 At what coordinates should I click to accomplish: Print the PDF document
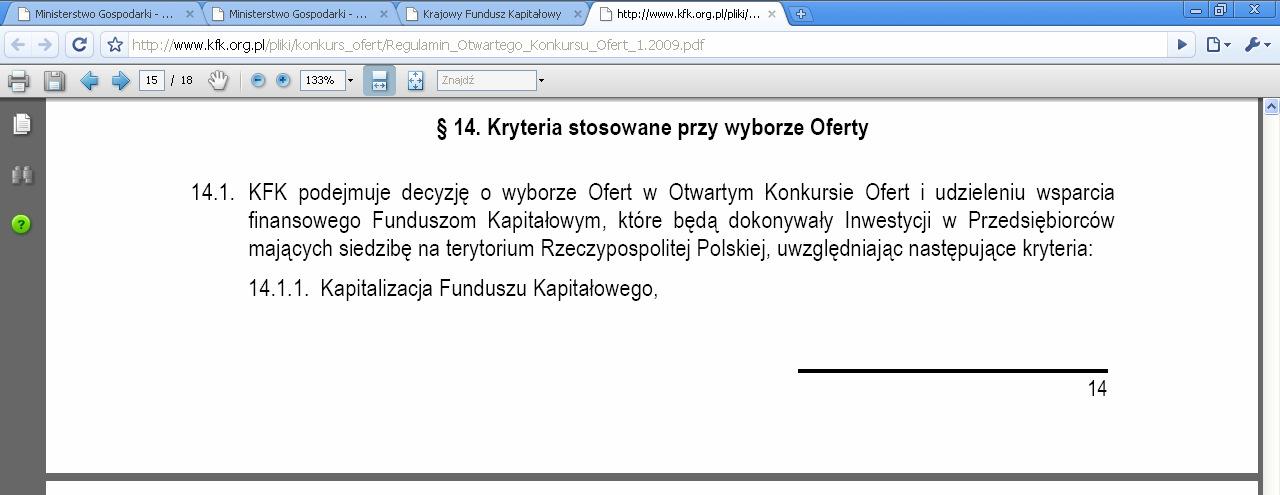tap(18, 81)
